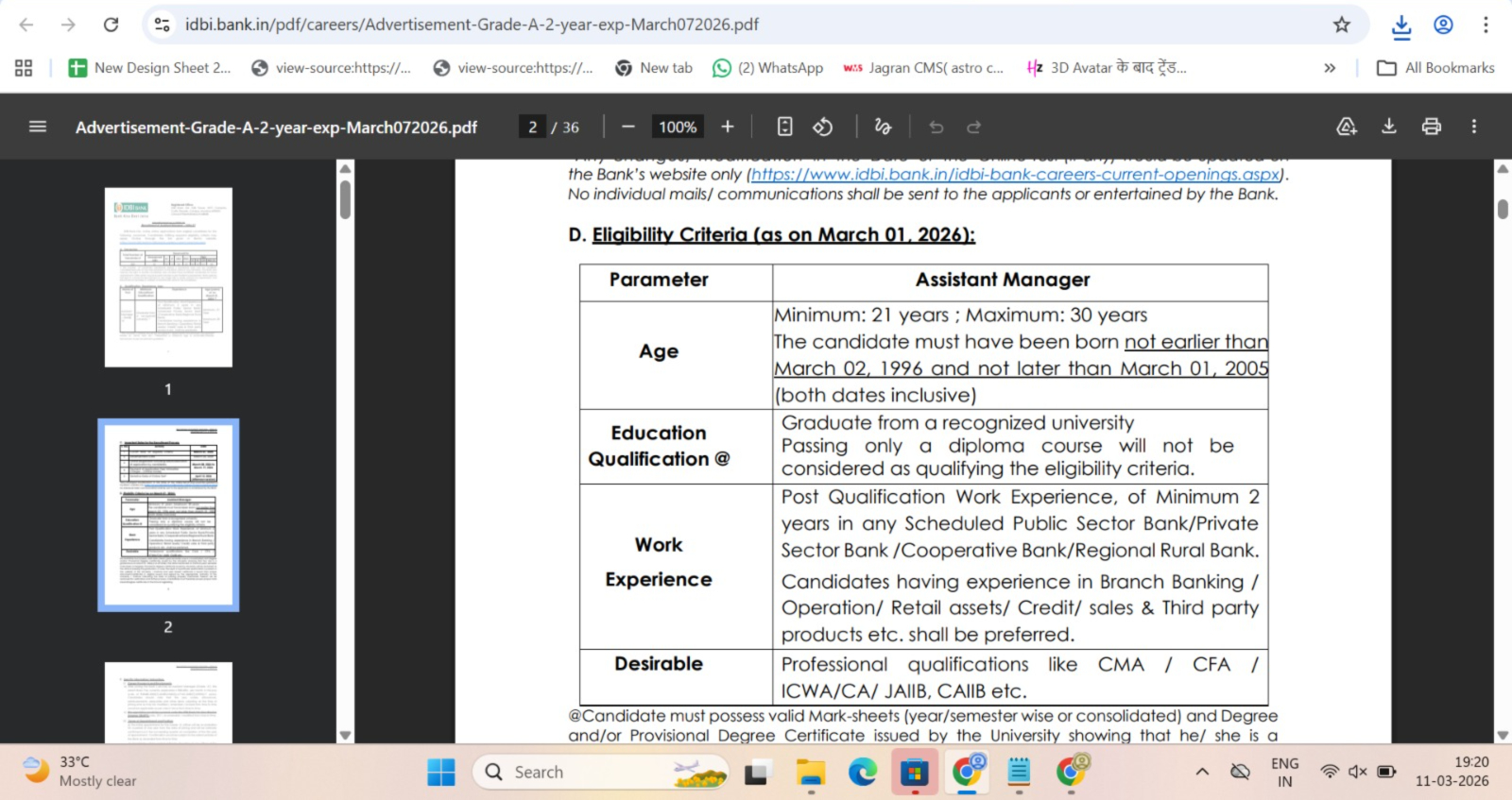Click the address bar URL
Screen dimensions: 1512x800
(472, 25)
